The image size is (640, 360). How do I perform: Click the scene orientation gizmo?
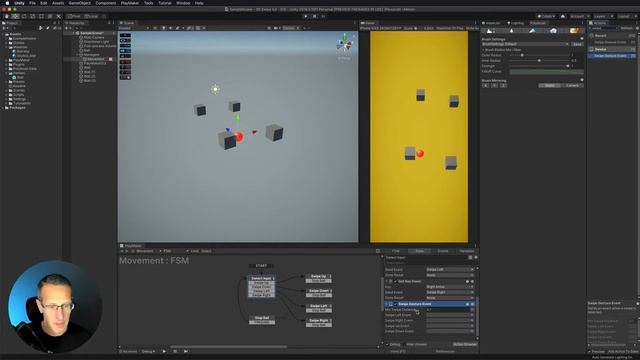[x=344, y=44]
